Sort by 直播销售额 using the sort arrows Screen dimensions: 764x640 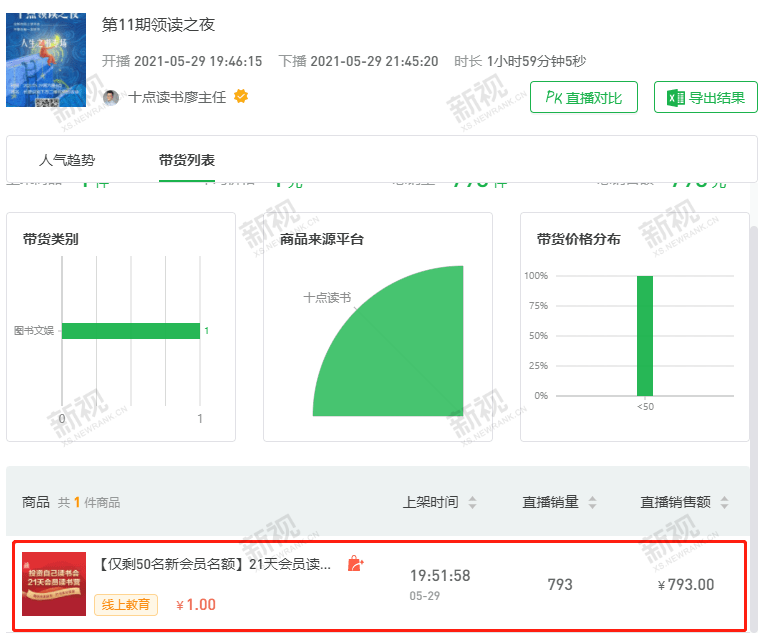(x=724, y=502)
